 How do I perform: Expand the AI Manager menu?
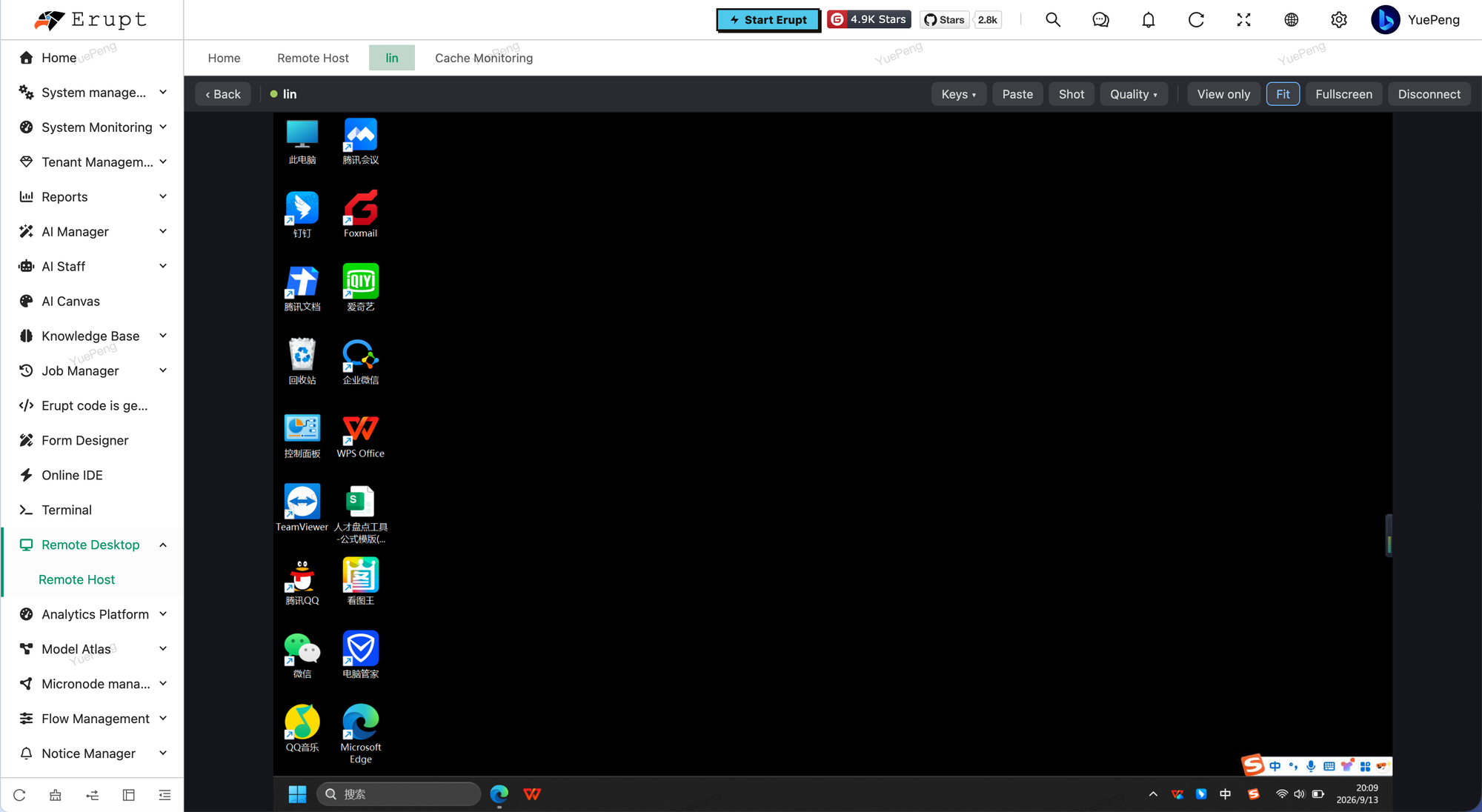point(92,232)
